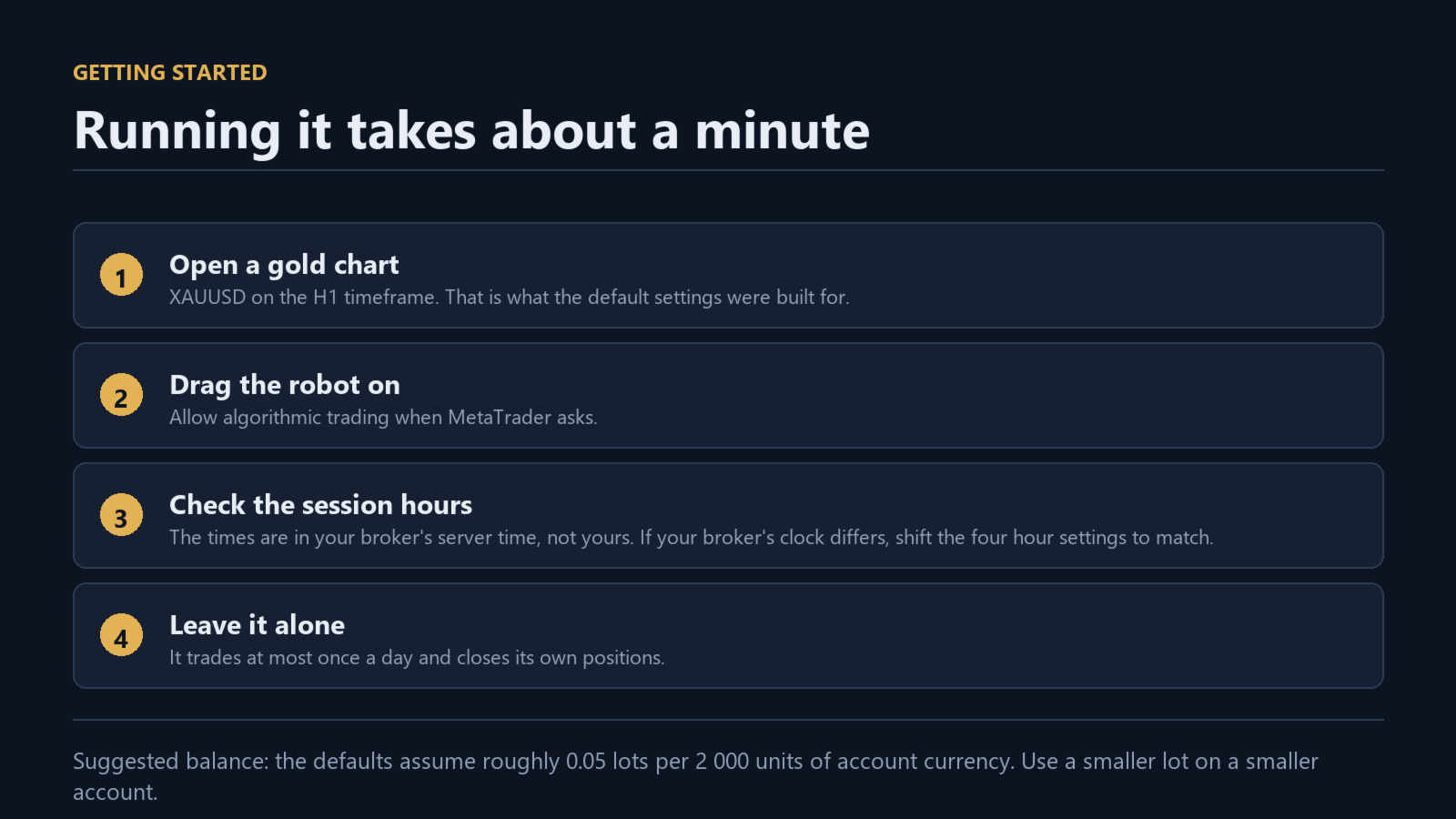This screenshot has height=819, width=1456.
Task: Click the word 'account.' in the footnote
Action: coord(116,793)
